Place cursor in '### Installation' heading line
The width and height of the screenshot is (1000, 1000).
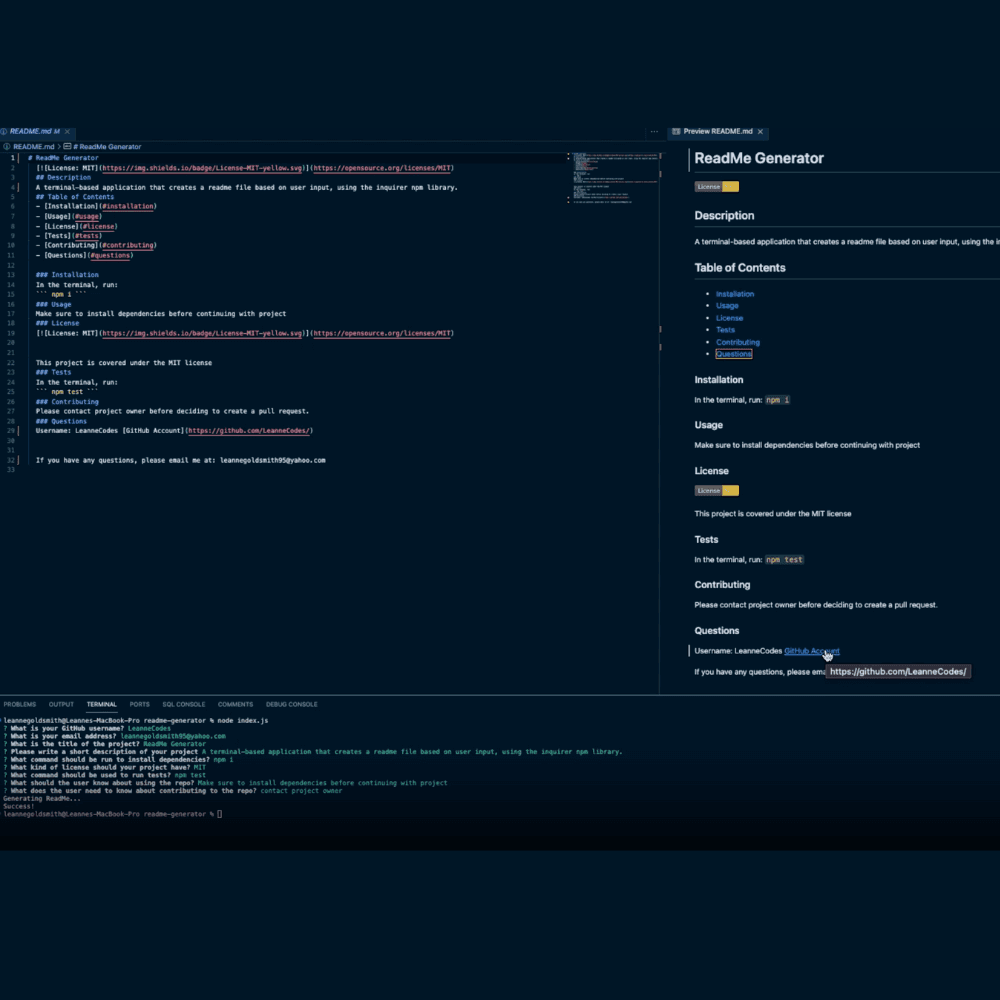pyautogui.click(x=67, y=275)
